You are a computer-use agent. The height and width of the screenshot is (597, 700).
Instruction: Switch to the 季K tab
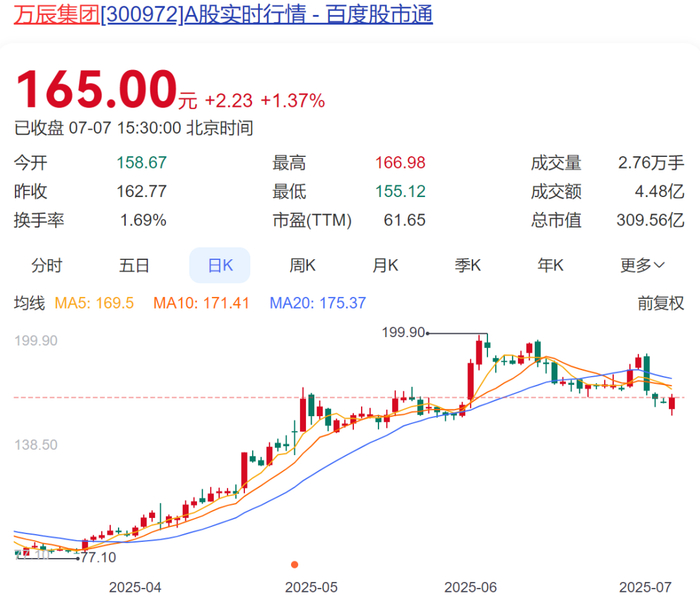(x=468, y=266)
